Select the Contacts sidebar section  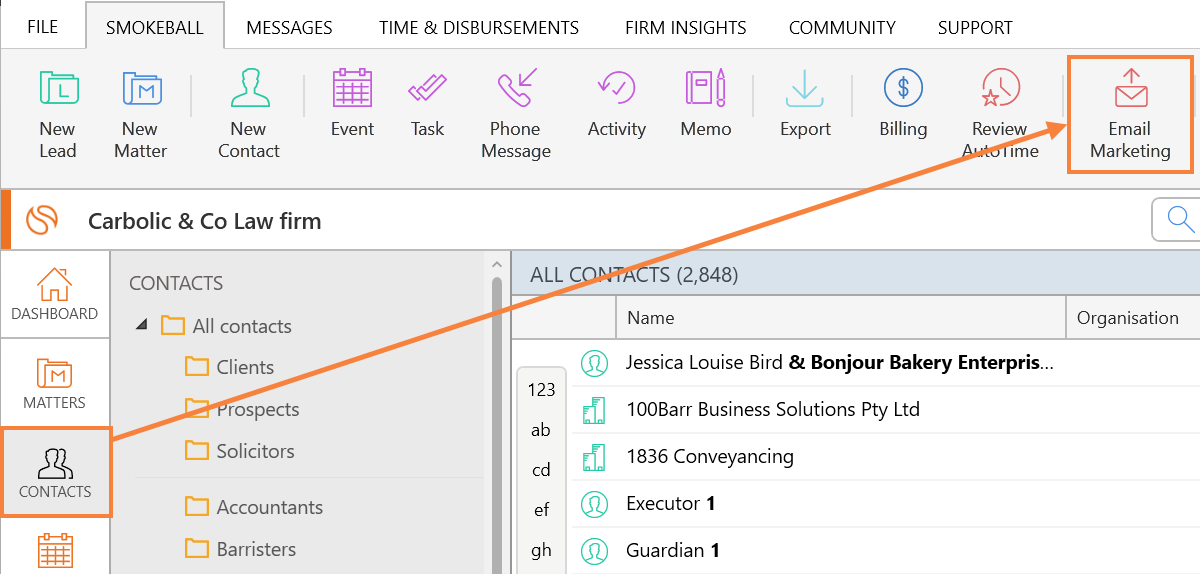click(55, 471)
